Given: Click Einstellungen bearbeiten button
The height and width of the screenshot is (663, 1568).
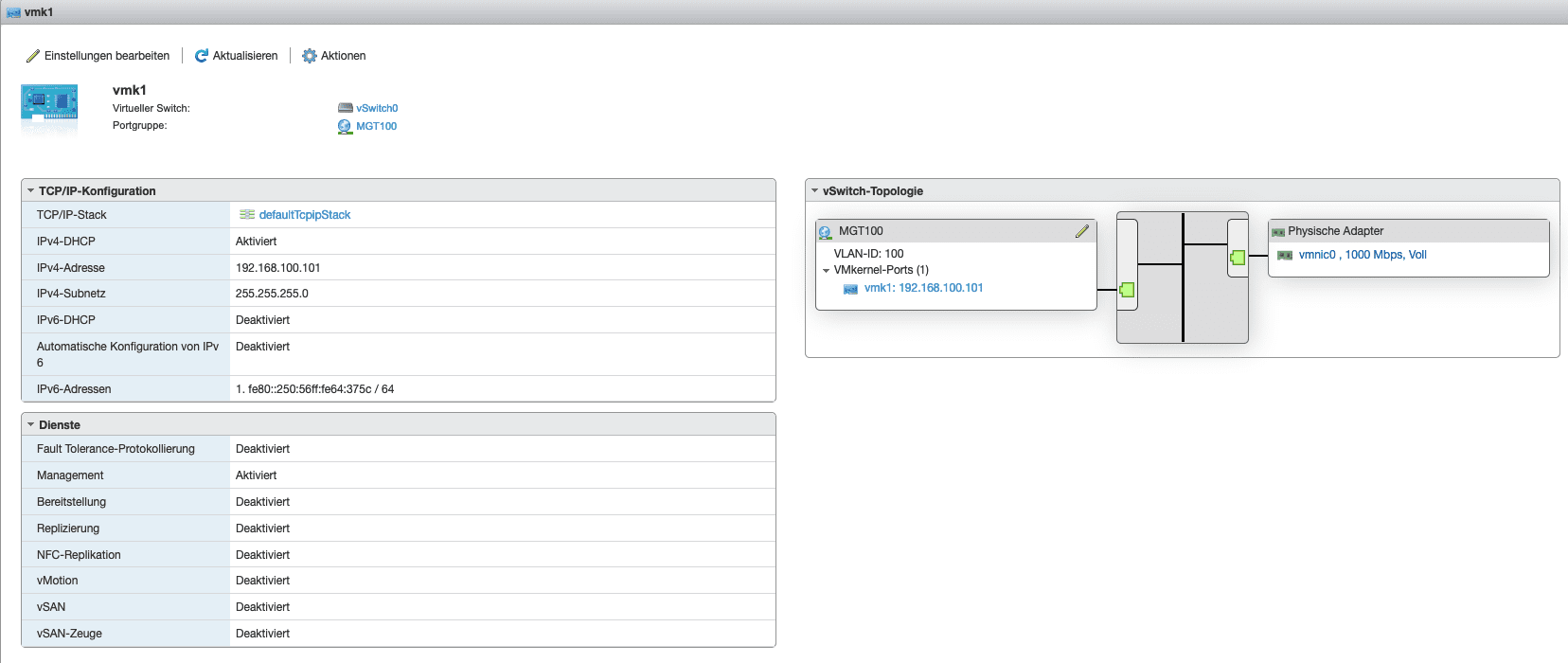Looking at the screenshot, I should click(x=107, y=56).
